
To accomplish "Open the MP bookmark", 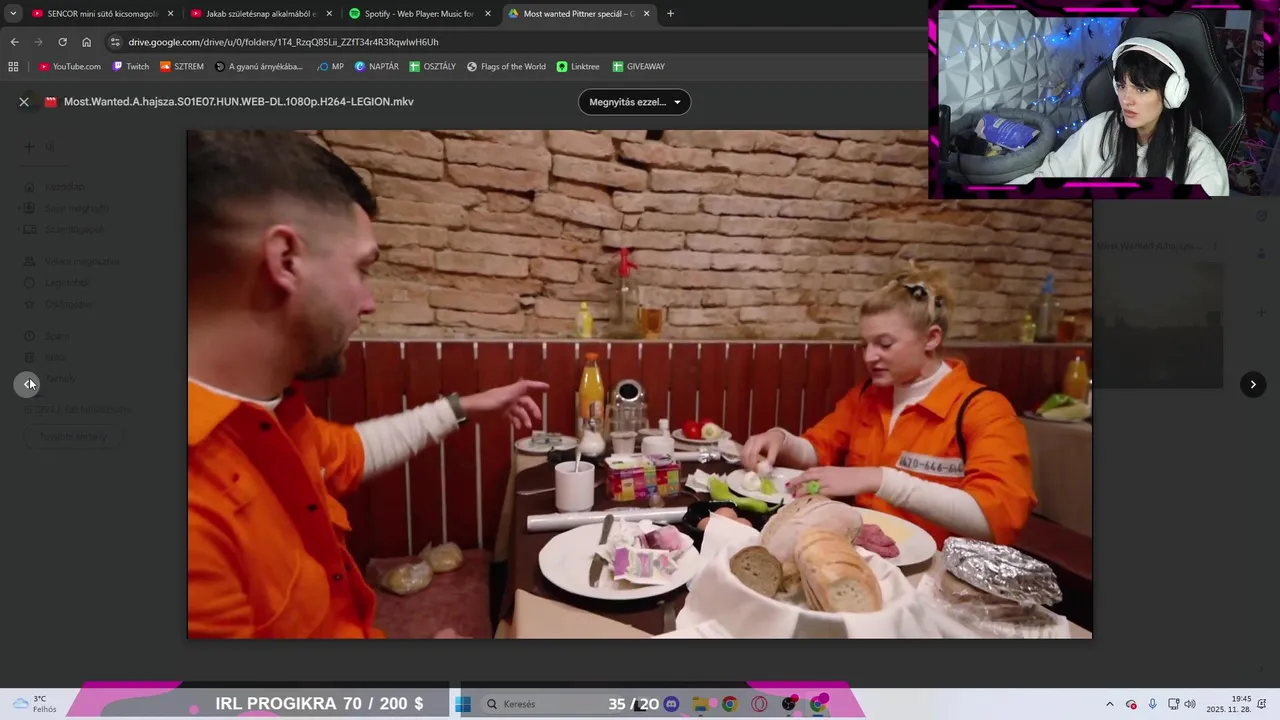I will [x=330, y=67].
